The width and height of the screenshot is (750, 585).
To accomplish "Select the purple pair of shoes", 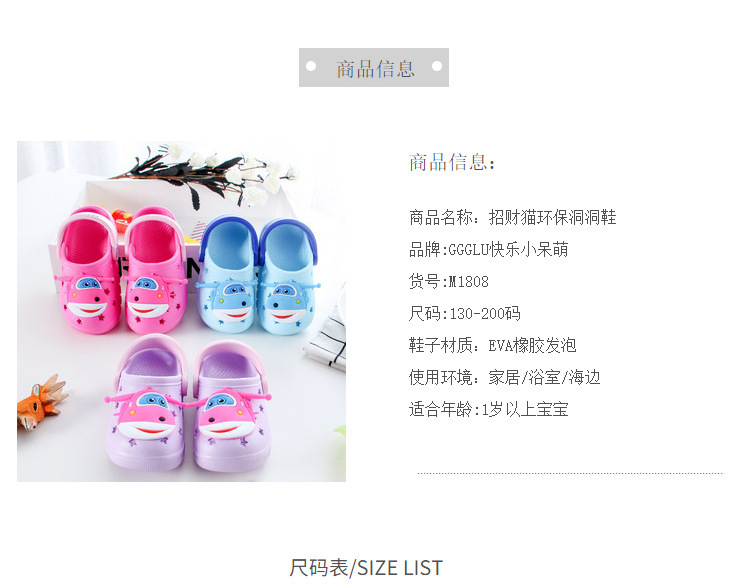I will [189, 404].
